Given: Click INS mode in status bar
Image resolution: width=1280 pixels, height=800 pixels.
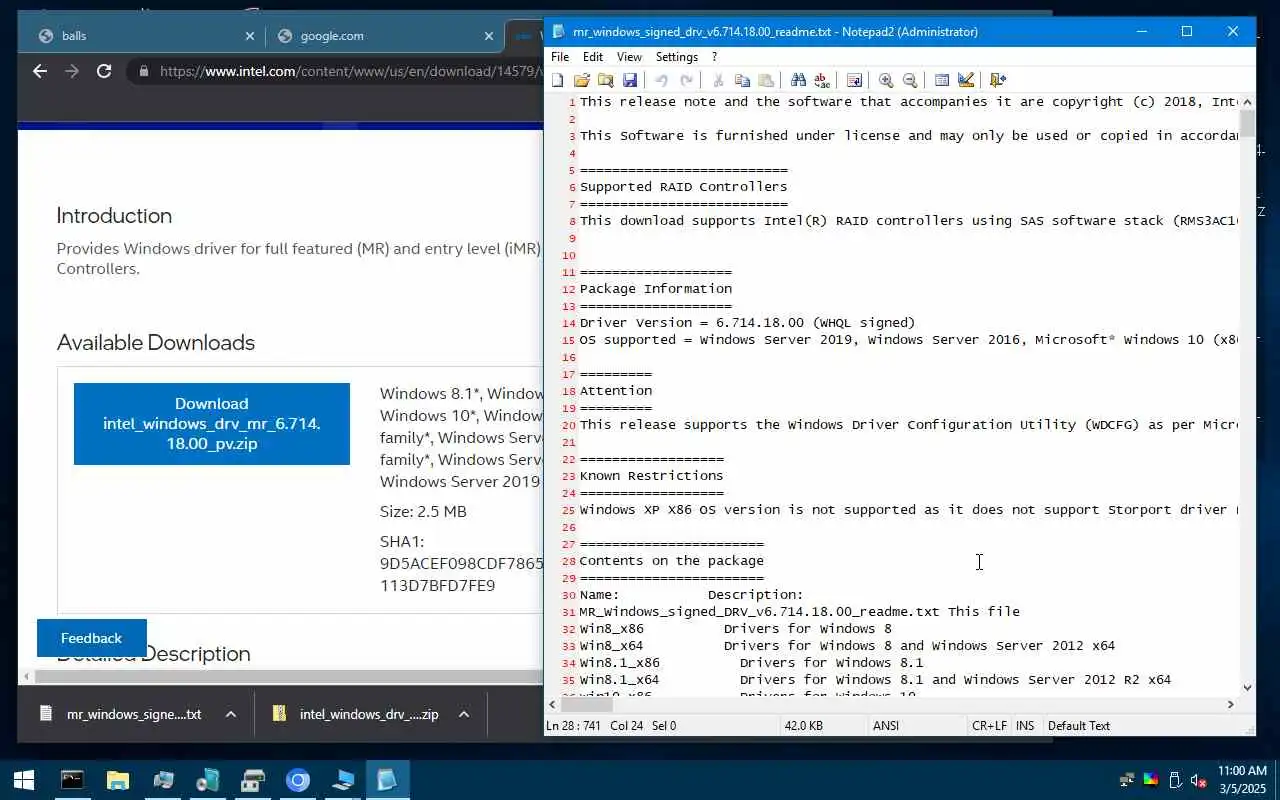Looking at the screenshot, I should [1025, 726].
